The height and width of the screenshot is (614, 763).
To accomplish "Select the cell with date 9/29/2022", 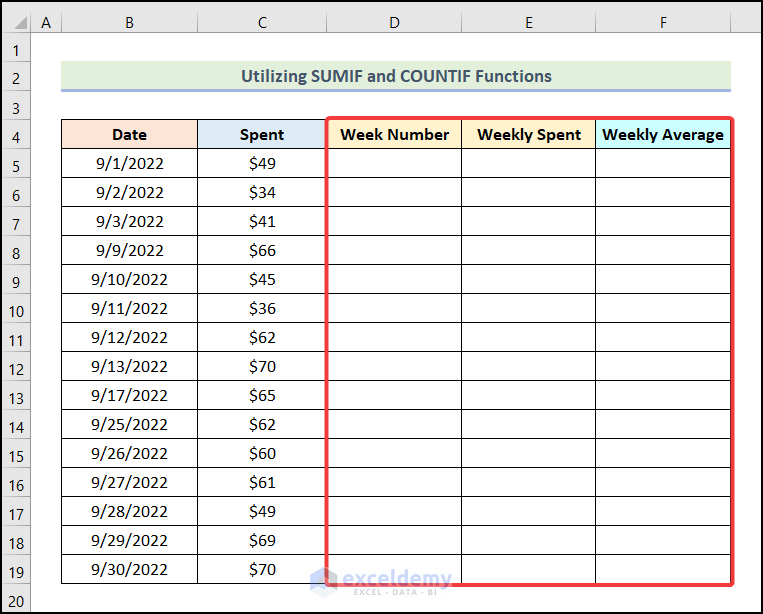I will [129, 540].
